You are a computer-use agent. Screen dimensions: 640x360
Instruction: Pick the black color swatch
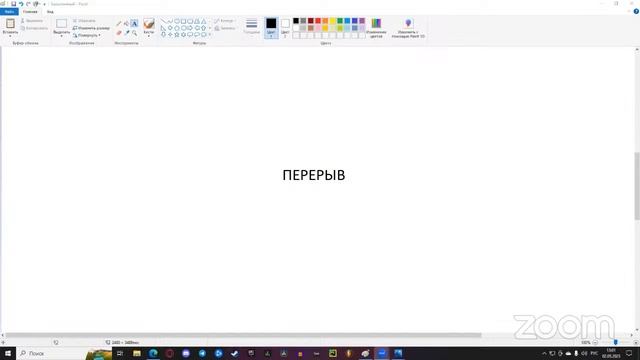pos(296,21)
